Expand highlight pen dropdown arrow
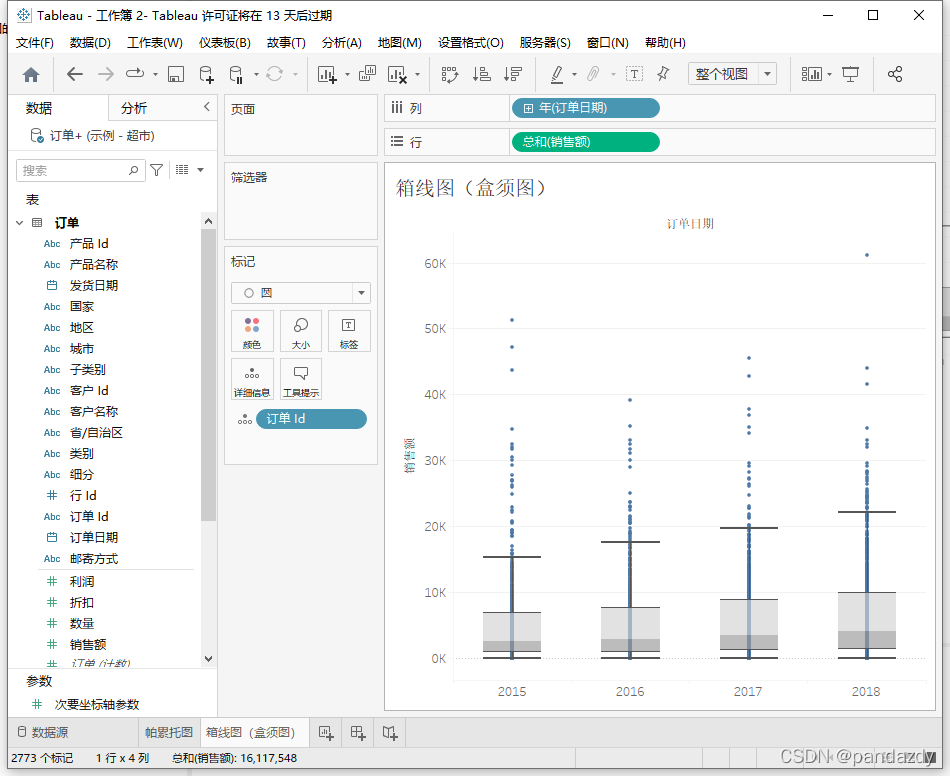Screen dimensions: 950x776 point(574,75)
